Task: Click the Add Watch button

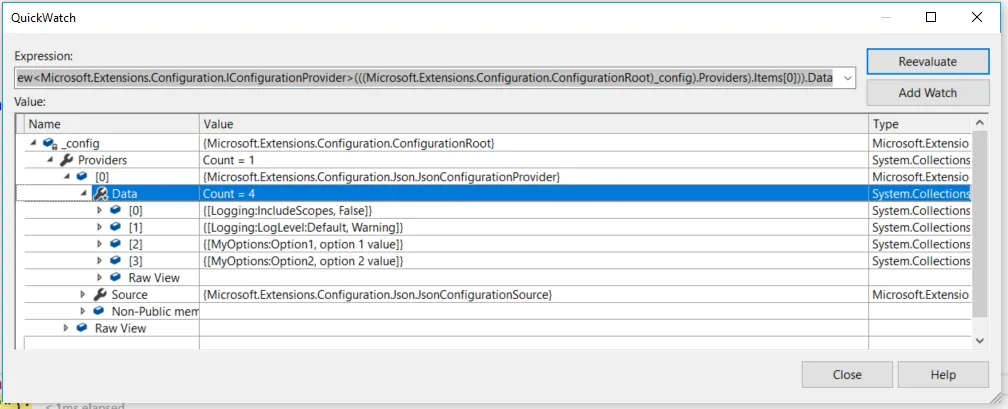Action: click(x=927, y=93)
